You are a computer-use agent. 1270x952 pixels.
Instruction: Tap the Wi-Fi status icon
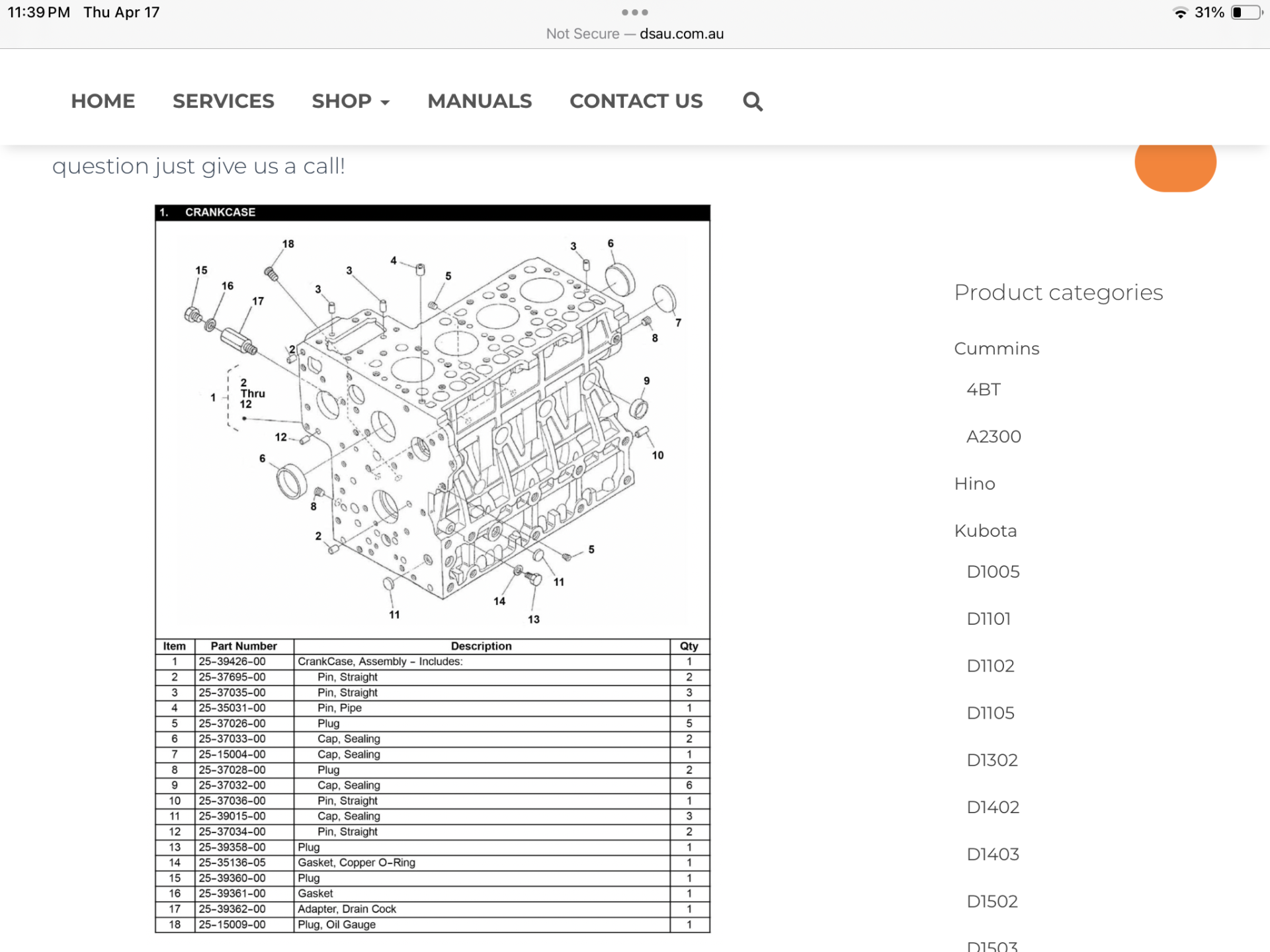tap(1180, 13)
